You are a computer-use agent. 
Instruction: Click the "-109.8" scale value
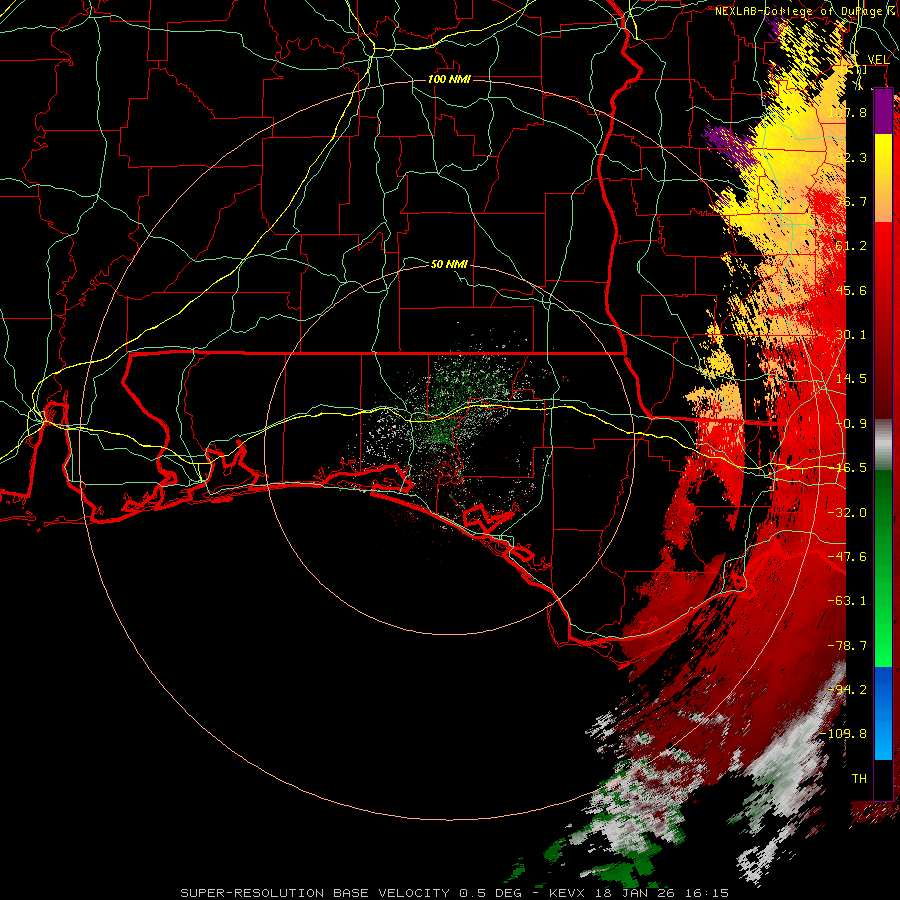click(845, 734)
